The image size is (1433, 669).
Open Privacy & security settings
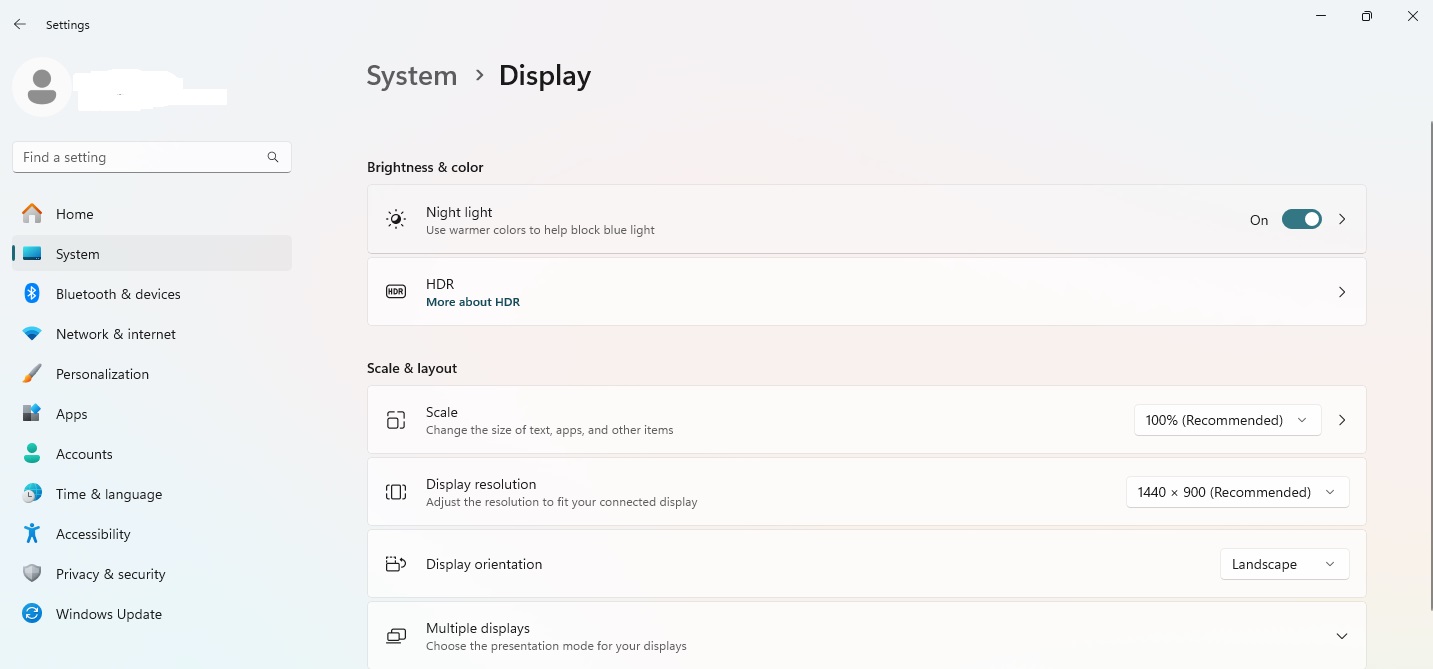pos(152,574)
